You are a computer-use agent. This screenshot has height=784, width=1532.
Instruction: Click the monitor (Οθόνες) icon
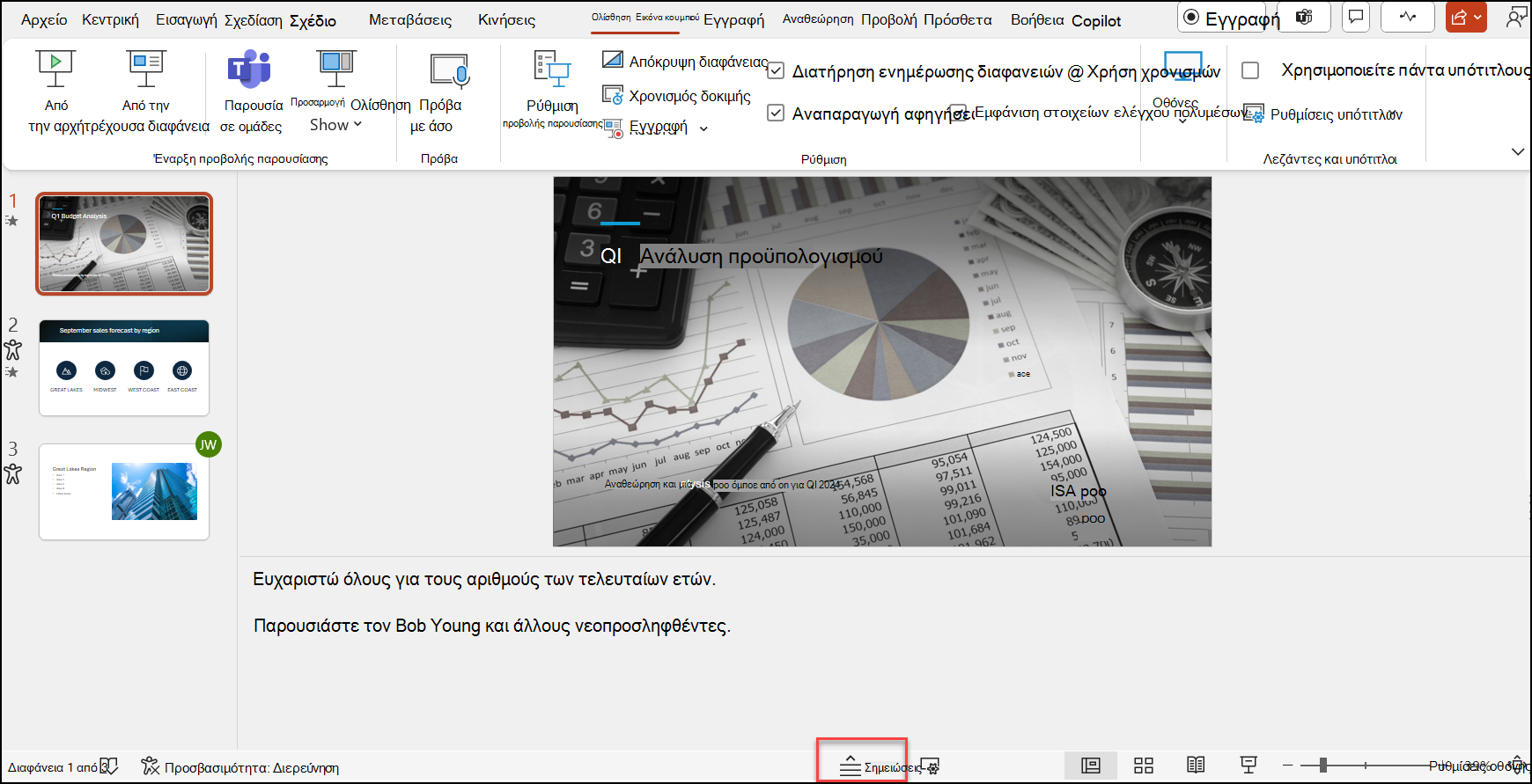(x=1182, y=67)
